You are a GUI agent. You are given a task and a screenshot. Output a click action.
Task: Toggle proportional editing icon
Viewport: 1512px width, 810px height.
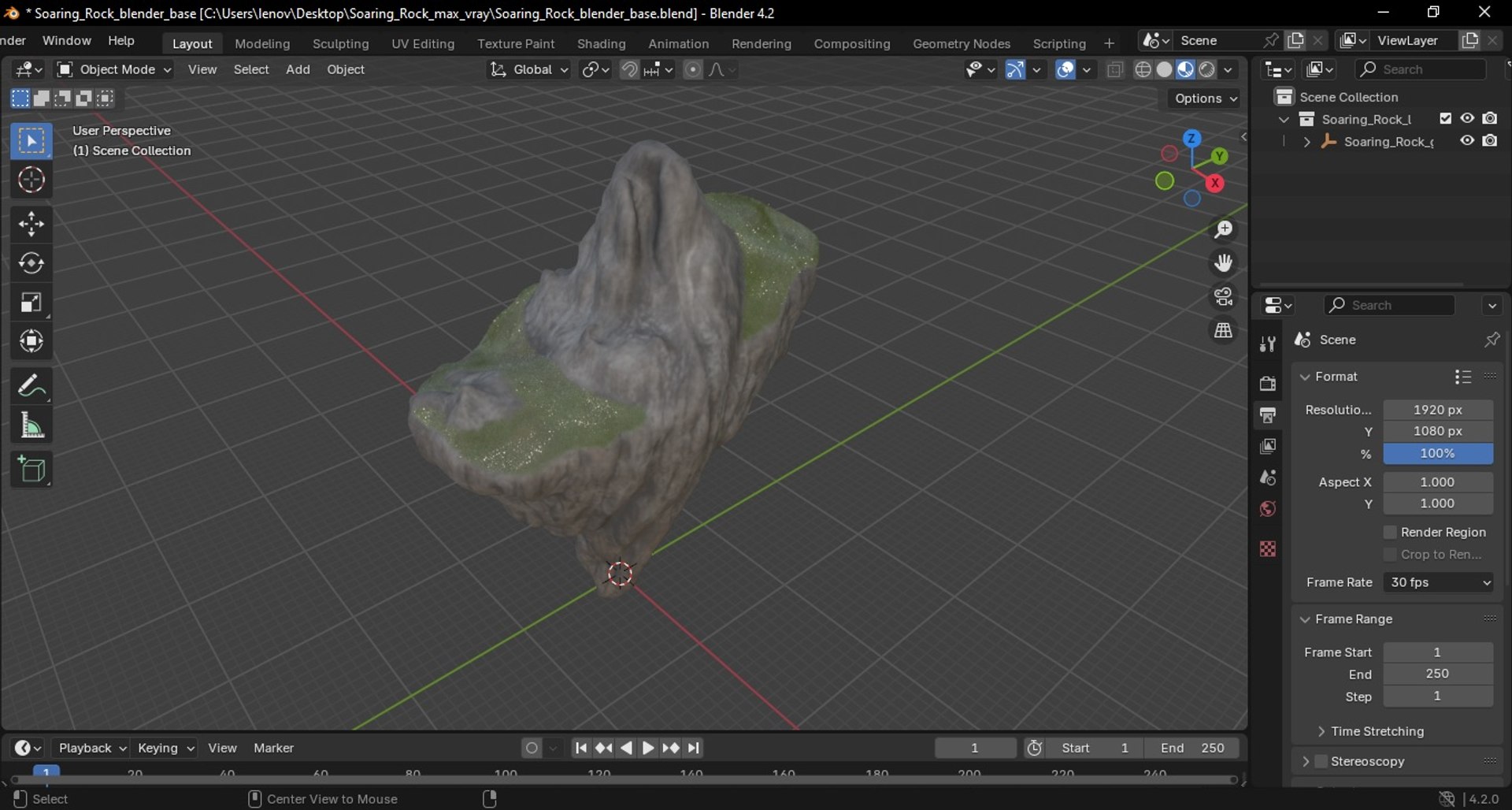[x=692, y=69]
